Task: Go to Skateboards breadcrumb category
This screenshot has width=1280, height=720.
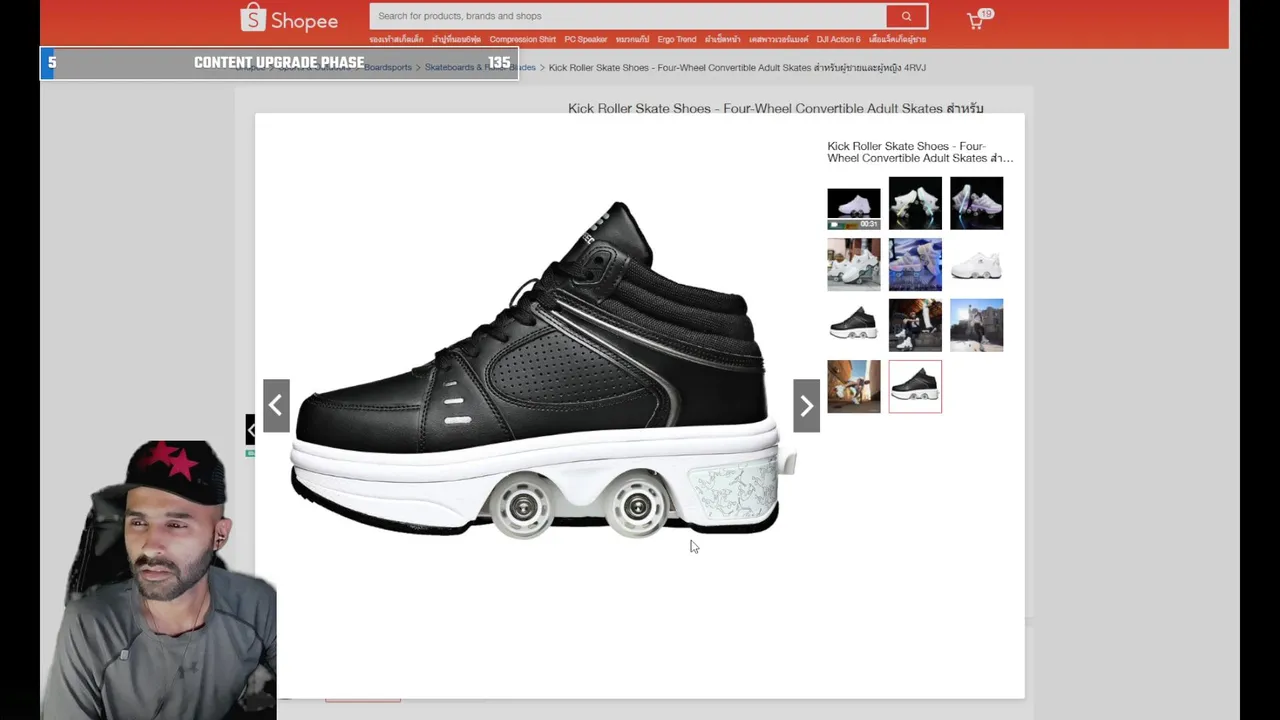Action: 480,67
